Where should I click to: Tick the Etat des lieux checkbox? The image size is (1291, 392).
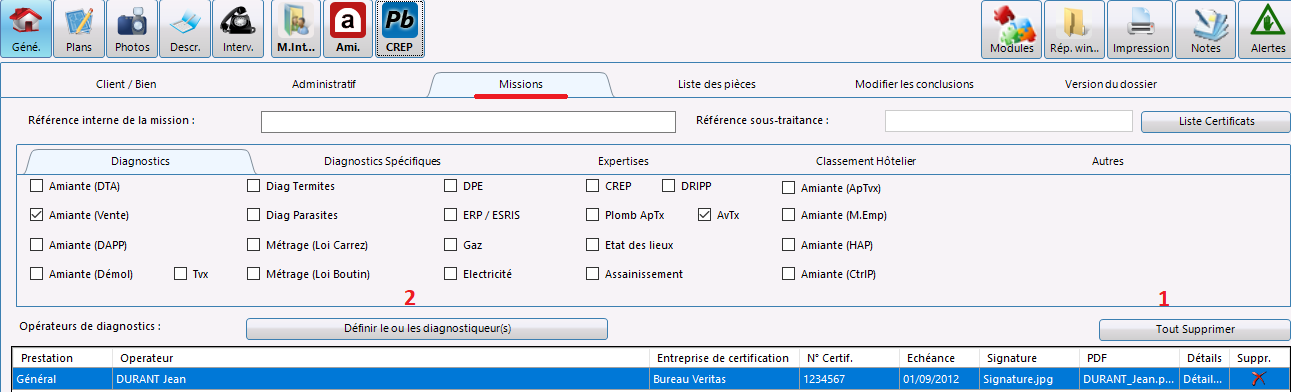594,244
